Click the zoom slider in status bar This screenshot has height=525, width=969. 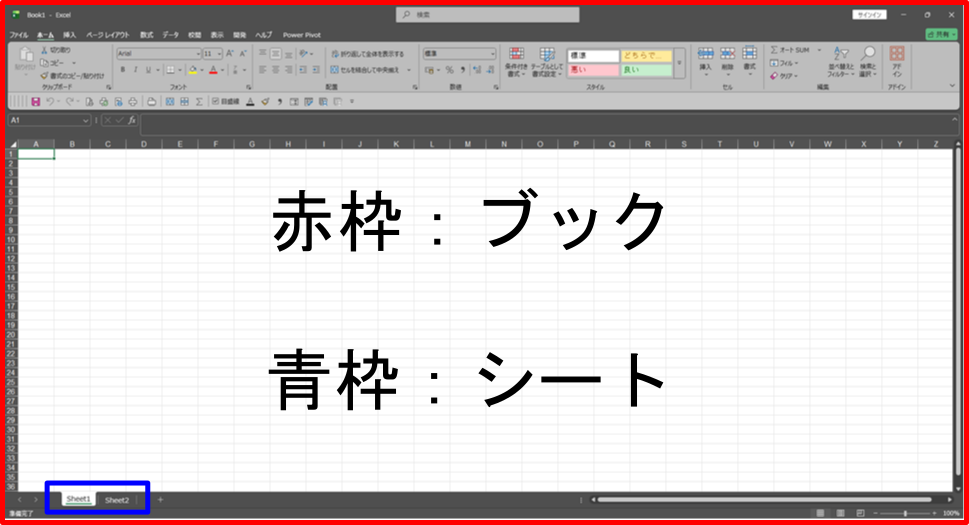click(905, 513)
